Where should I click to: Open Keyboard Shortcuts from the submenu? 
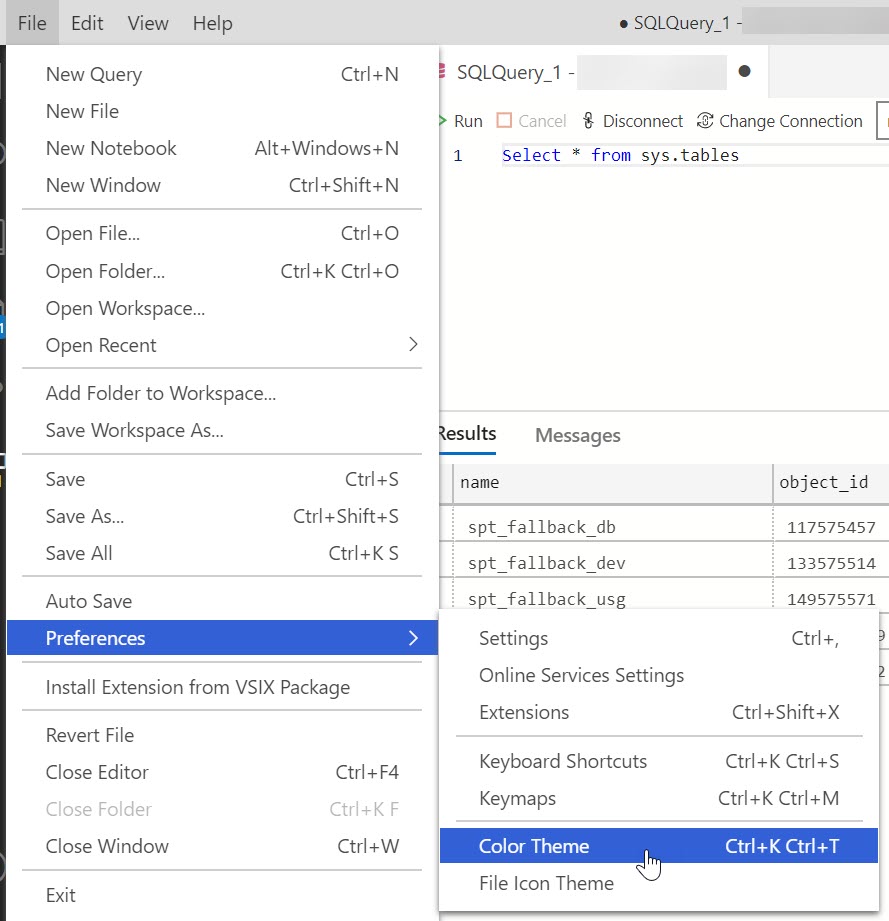563,761
